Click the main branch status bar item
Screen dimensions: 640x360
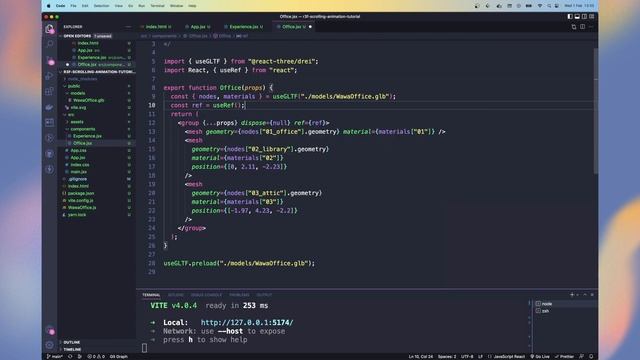coord(55,357)
